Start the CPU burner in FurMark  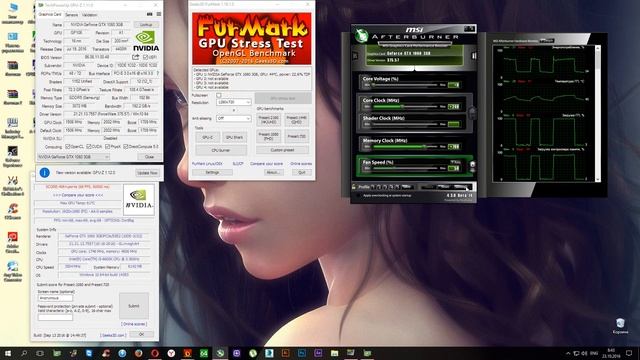click(x=221, y=151)
